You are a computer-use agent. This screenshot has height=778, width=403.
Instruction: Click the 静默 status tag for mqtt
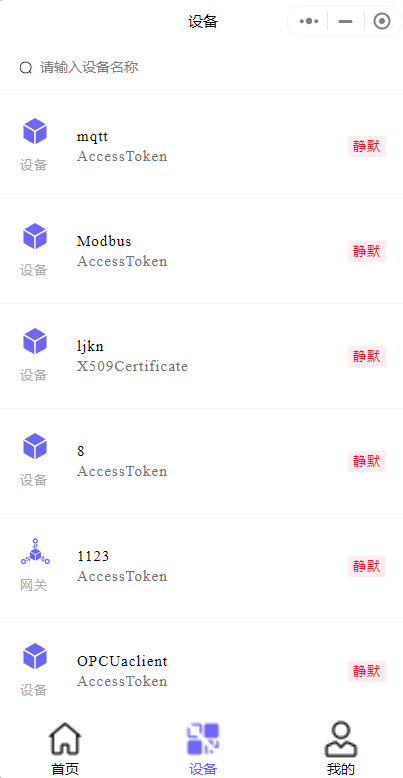point(367,146)
